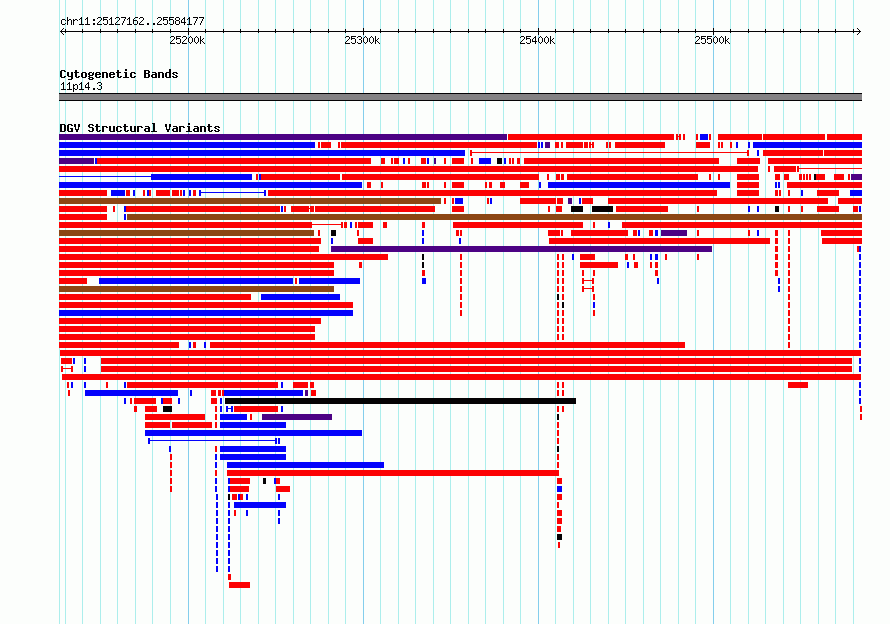The width and height of the screenshot is (890, 624).
Task: Click the ruler's right arrowhead
Action: coord(858,31)
